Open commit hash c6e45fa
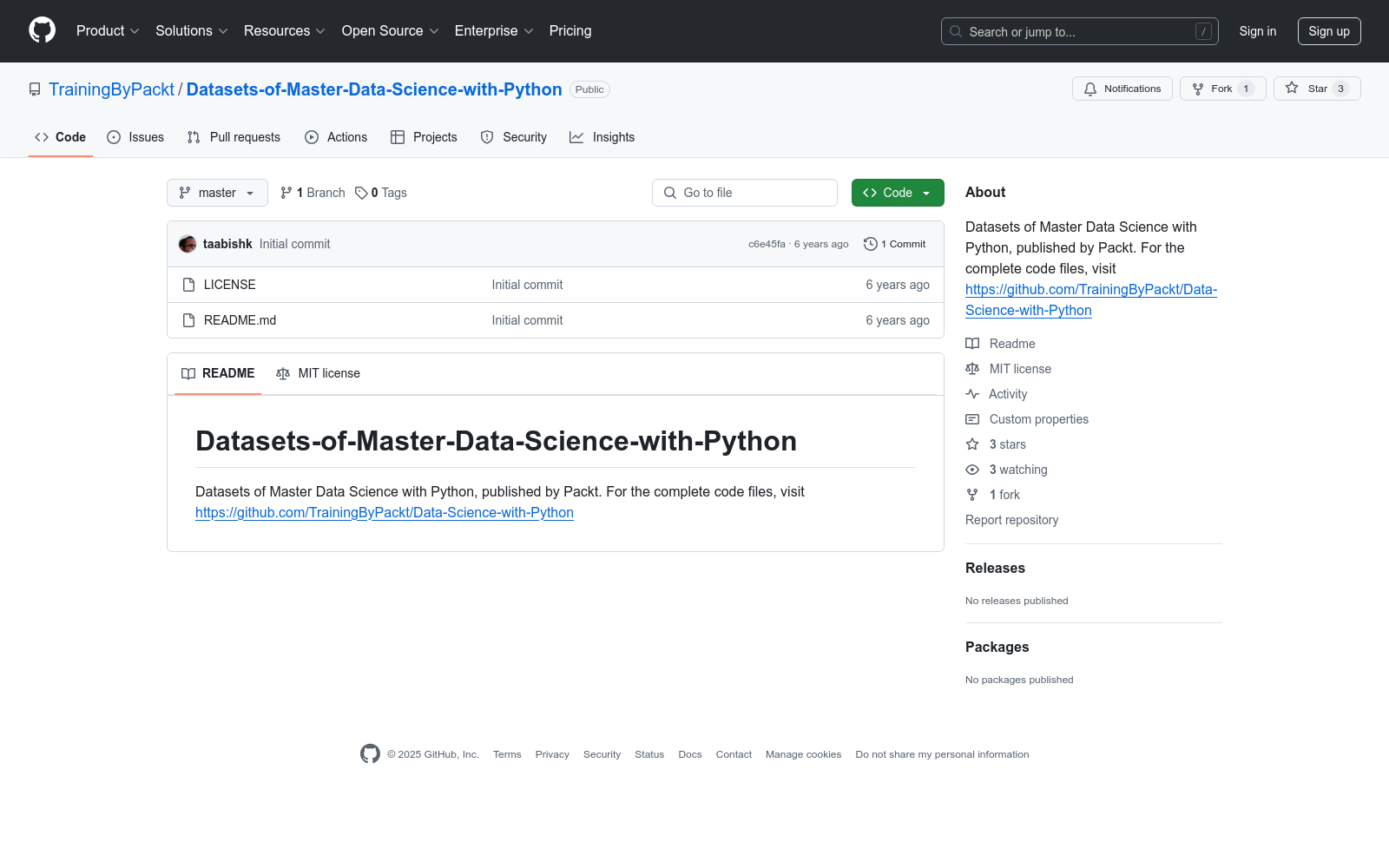This screenshot has width=1389, height=868. click(767, 244)
